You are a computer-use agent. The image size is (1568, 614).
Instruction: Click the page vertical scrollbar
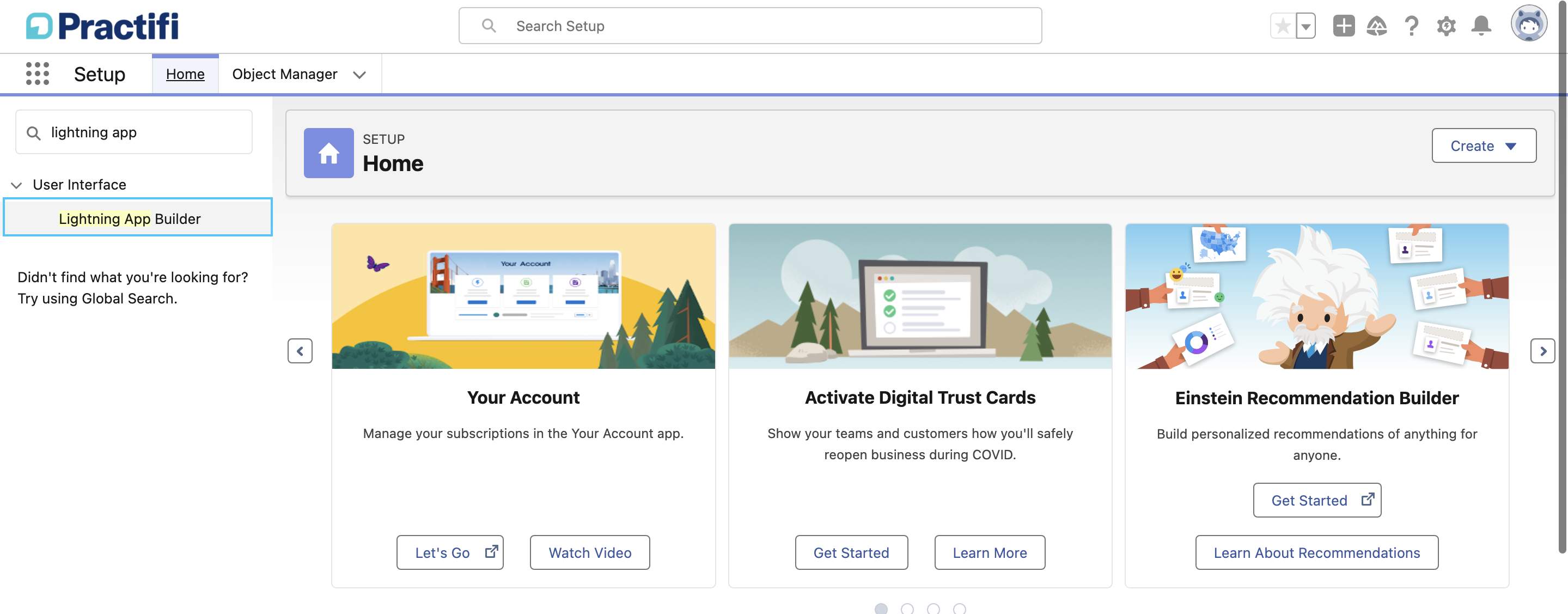coord(1562,277)
